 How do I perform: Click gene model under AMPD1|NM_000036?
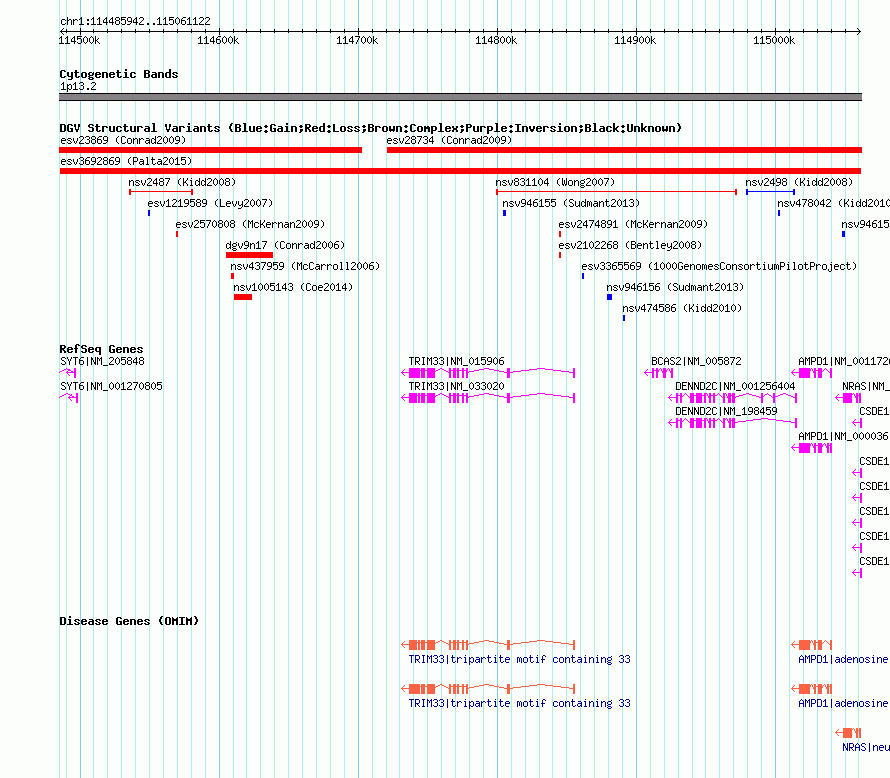click(812, 448)
